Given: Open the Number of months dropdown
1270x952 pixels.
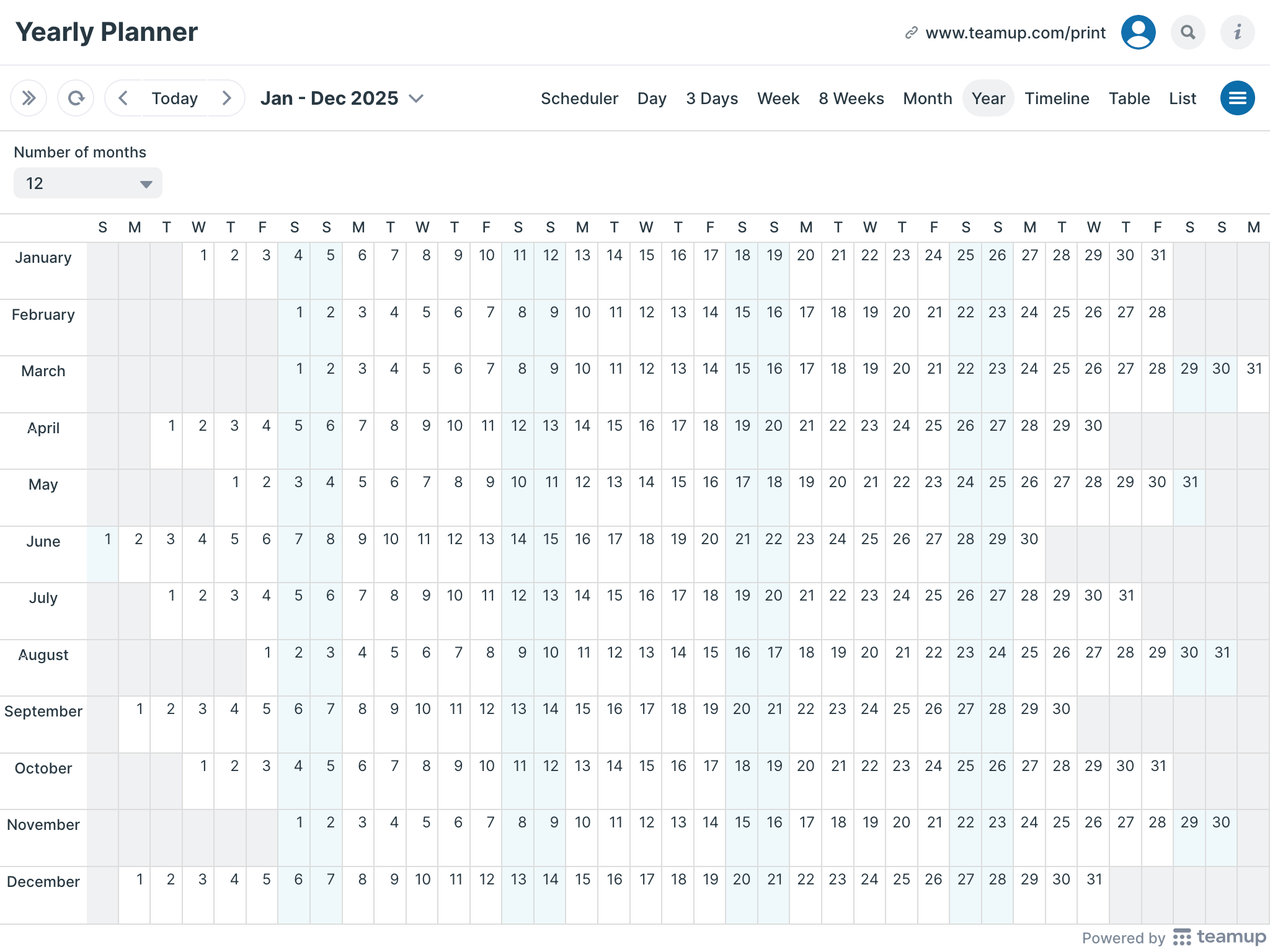Looking at the screenshot, I should pyautogui.click(x=87, y=183).
